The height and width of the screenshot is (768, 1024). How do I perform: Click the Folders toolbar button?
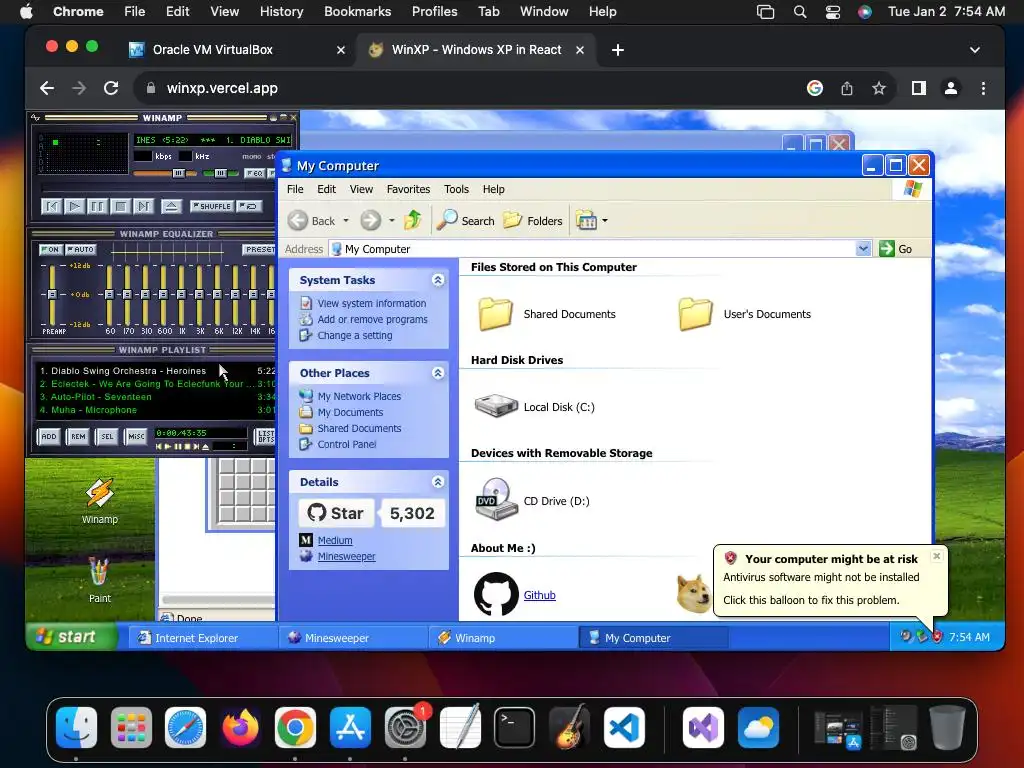point(532,221)
